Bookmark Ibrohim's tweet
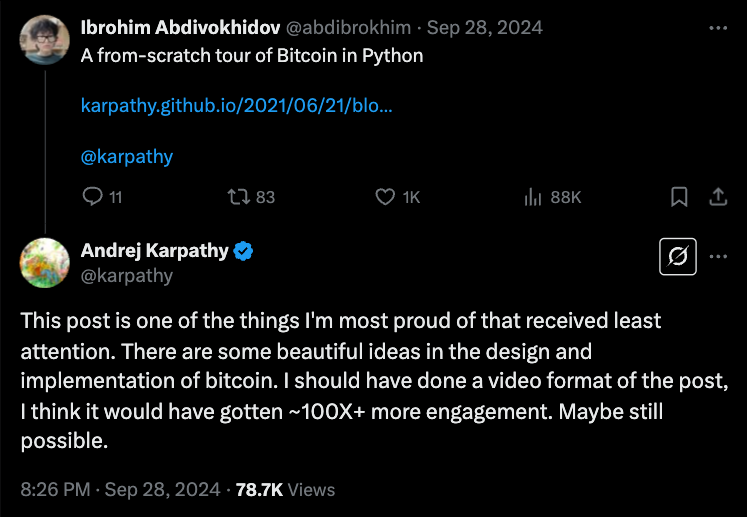 coord(679,197)
